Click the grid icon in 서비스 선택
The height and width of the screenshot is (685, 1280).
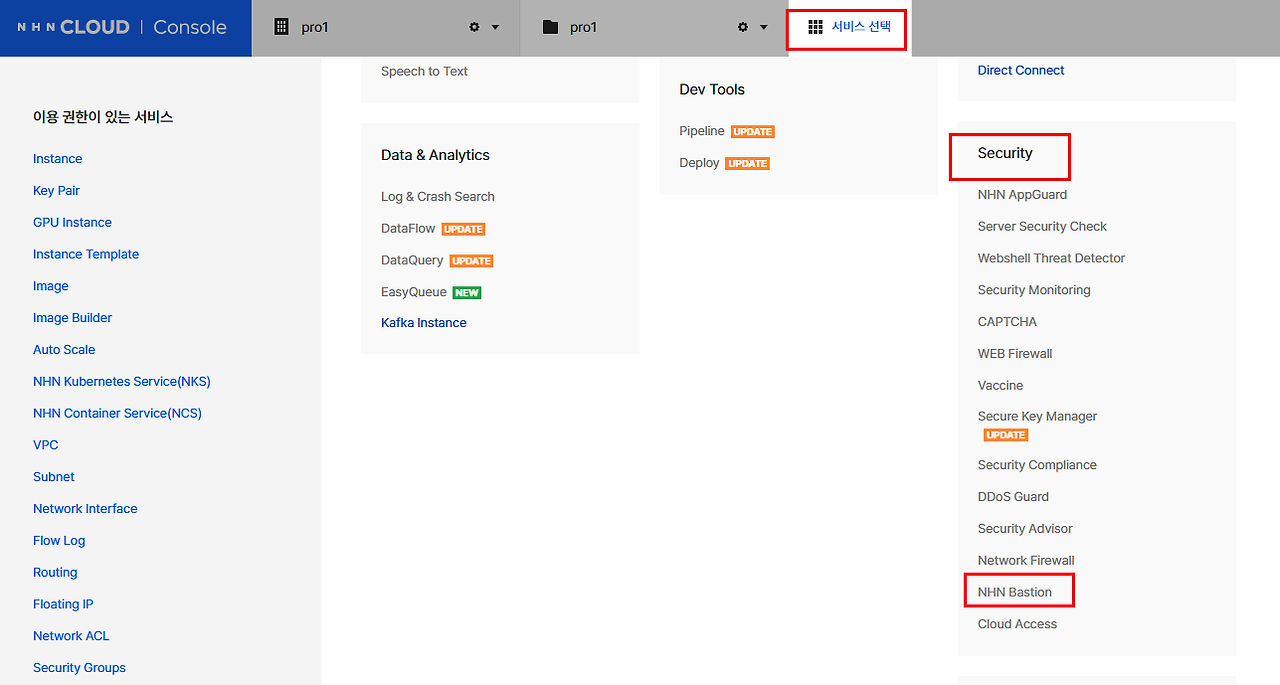point(816,27)
